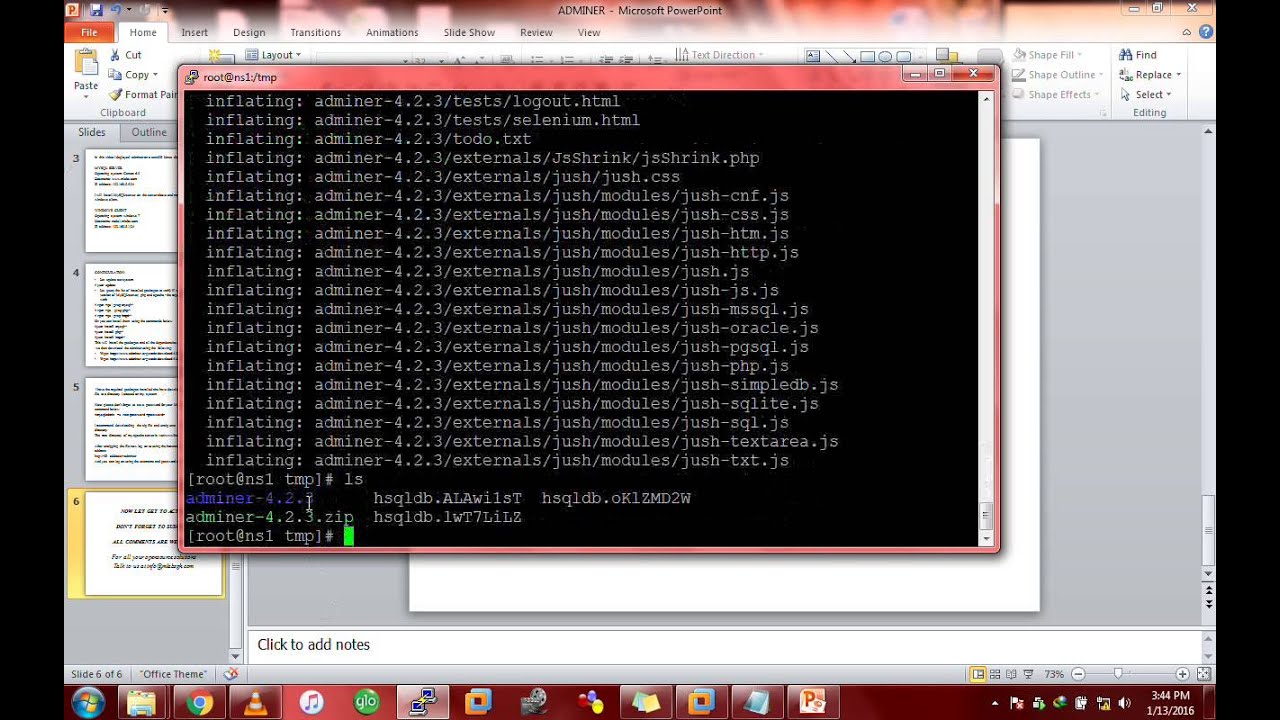Click the Office Theme status bar label
1280x720 pixels.
(x=173, y=674)
